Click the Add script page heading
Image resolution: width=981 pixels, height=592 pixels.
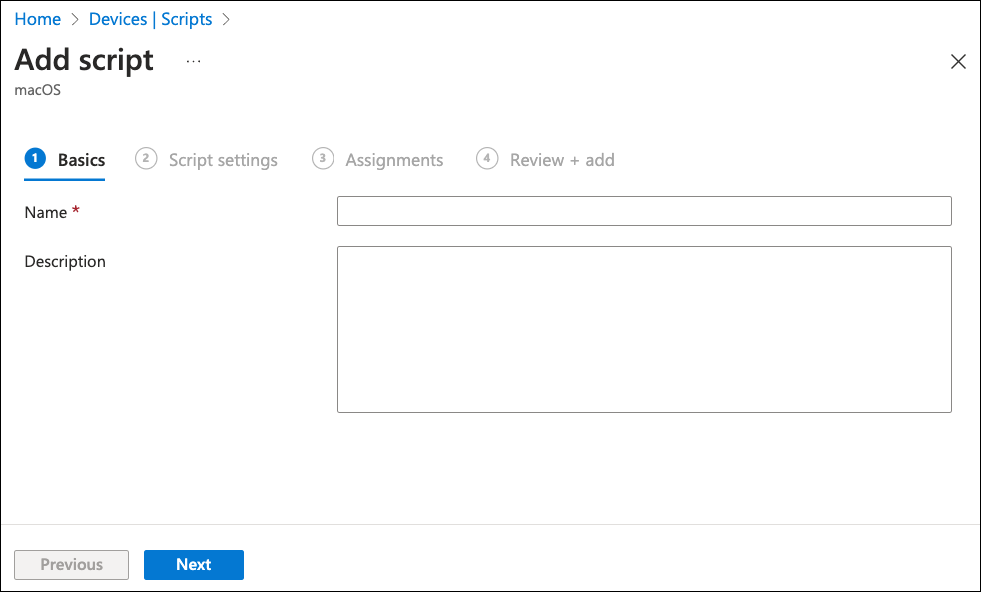coord(84,60)
